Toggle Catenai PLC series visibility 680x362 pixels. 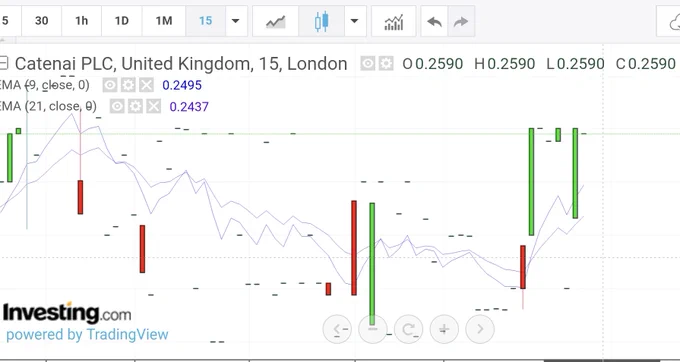click(x=368, y=64)
